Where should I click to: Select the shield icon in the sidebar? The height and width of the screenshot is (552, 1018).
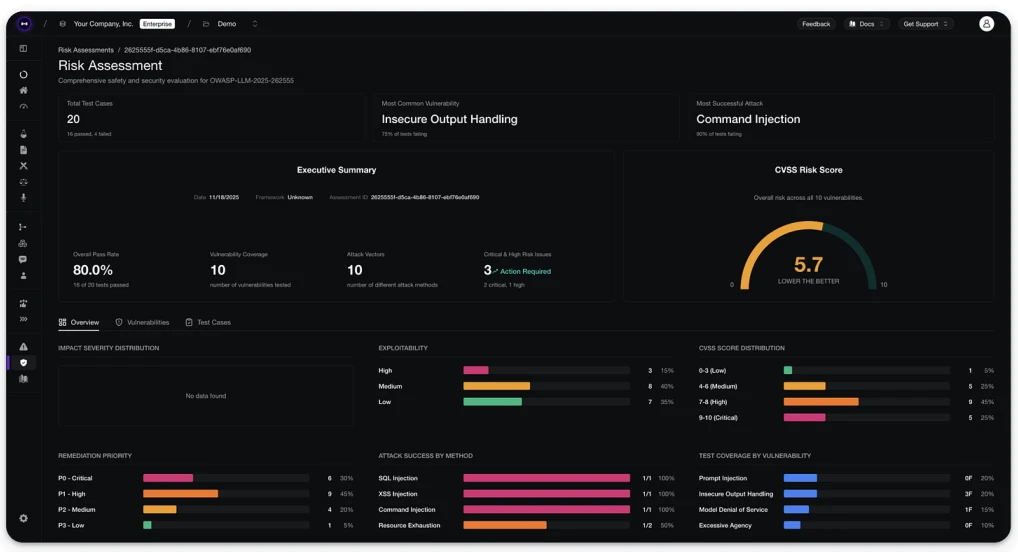(23, 363)
